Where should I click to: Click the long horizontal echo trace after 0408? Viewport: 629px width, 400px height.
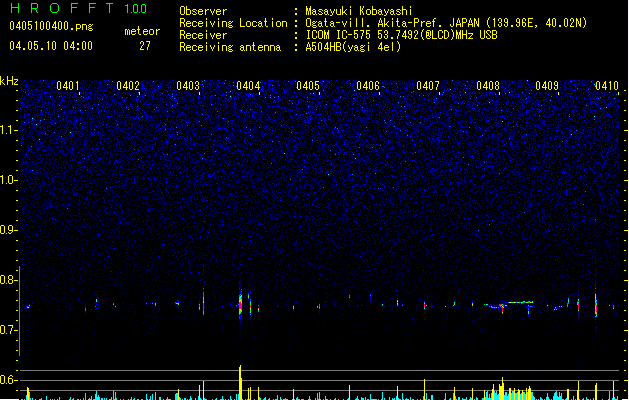[520, 302]
